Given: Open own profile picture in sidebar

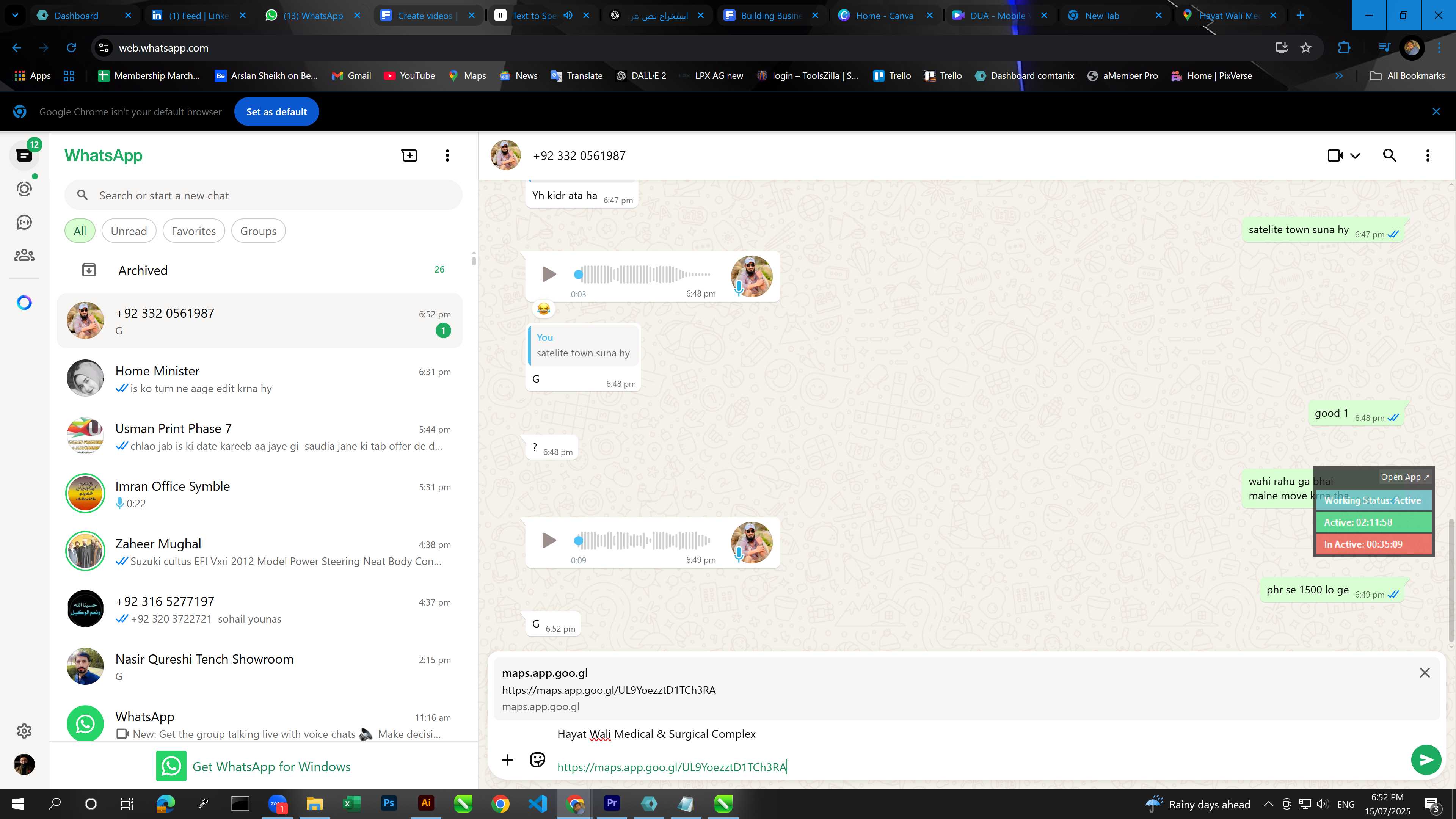Looking at the screenshot, I should (x=24, y=764).
